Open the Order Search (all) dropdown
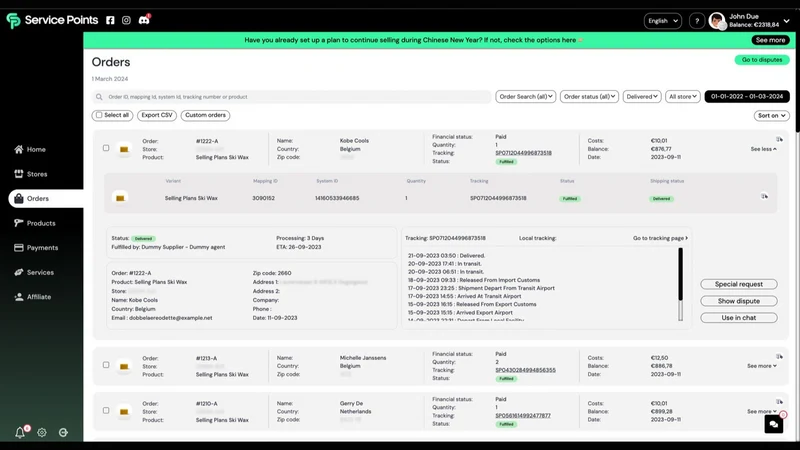The height and width of the screenshot is (450, 800). [526, 96]
